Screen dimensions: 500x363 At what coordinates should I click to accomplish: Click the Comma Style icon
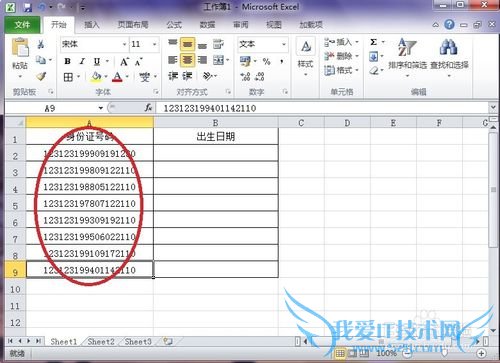pos(282,61)
